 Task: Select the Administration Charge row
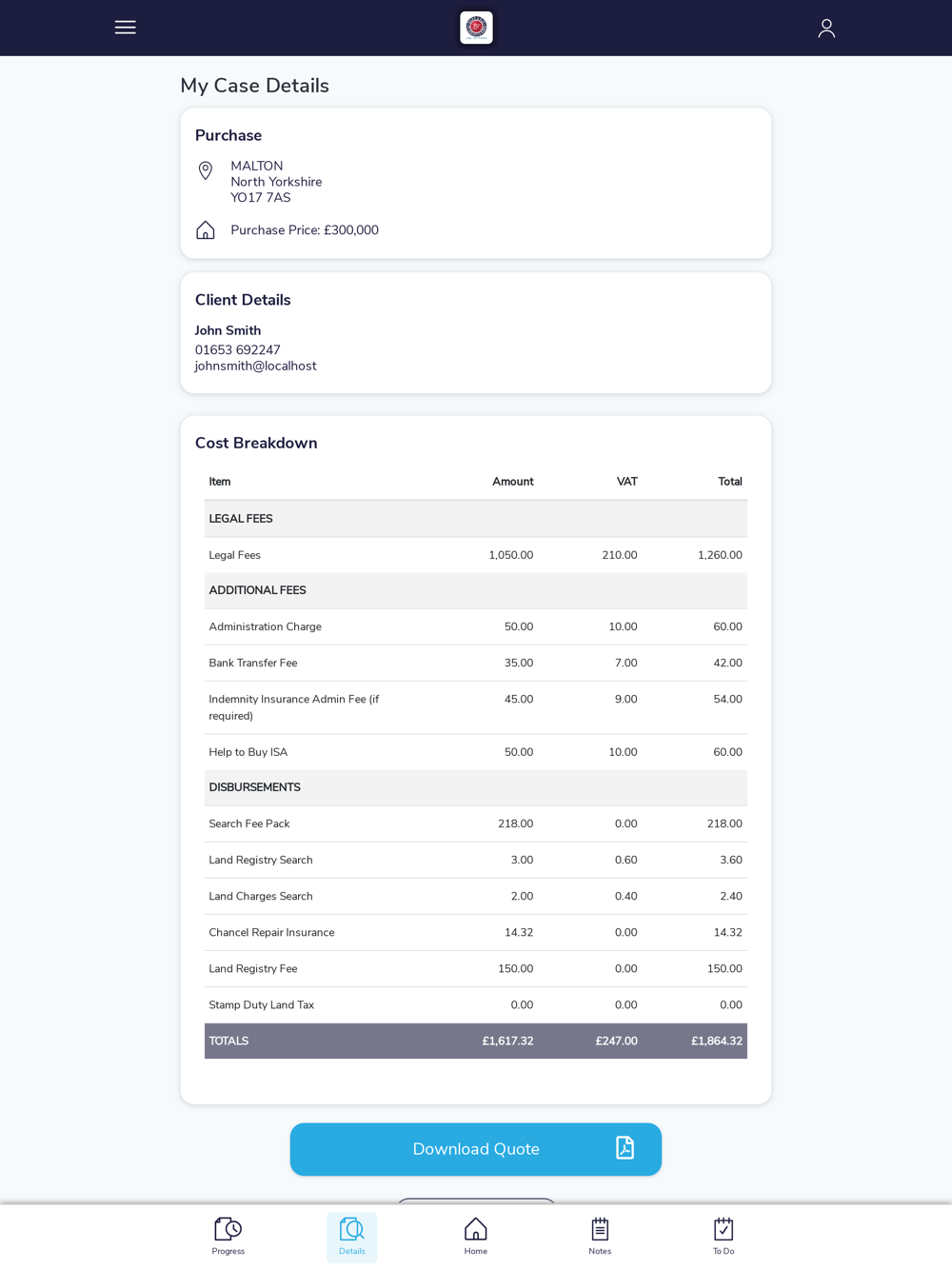tap(476, 627)
